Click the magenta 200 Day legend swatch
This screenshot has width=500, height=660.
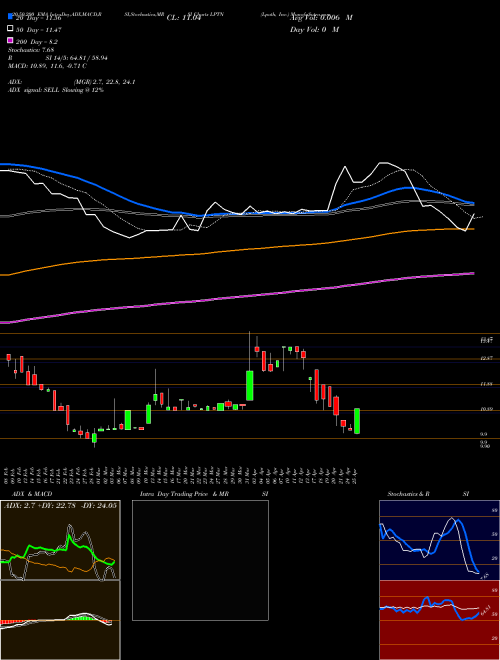click(x=10, y=41)
